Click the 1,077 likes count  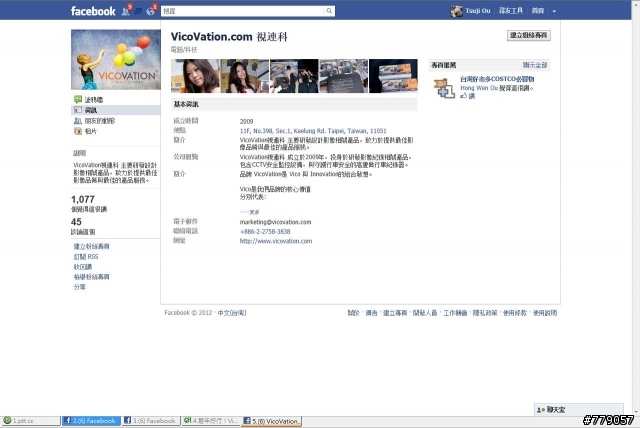[83, 200]
